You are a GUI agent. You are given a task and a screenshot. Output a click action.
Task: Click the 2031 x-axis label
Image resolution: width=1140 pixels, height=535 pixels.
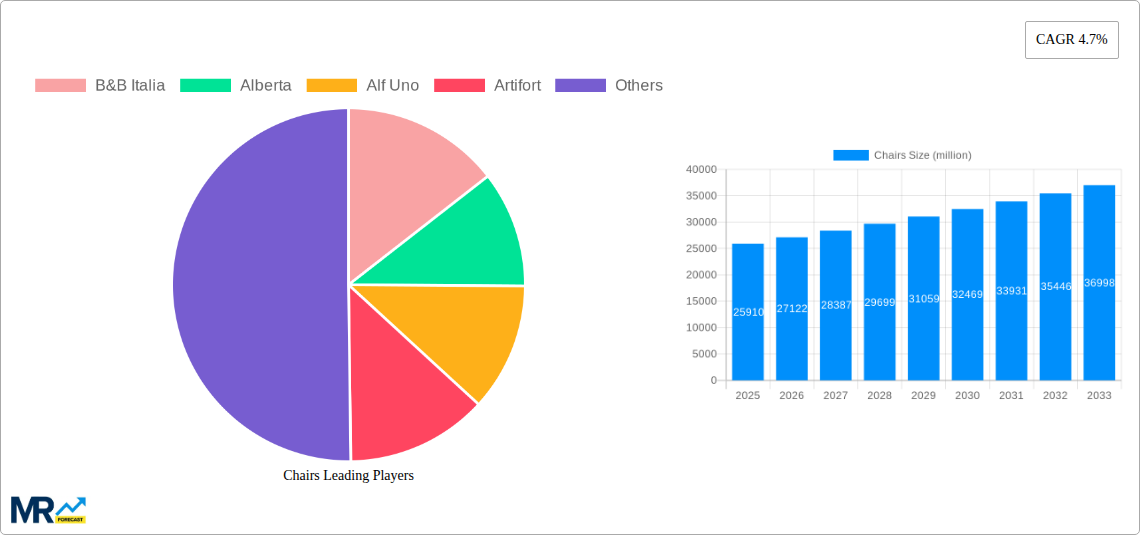click(x=1011, y=395)
